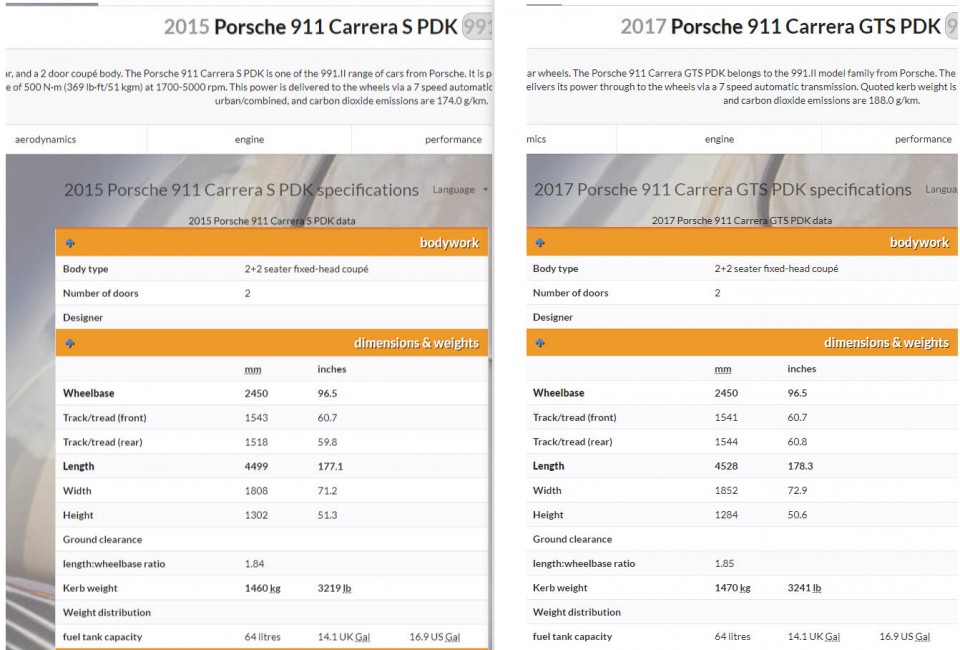960x650 pixels.
Task: Click the Body type value in the left table
Action: point(306,269)
